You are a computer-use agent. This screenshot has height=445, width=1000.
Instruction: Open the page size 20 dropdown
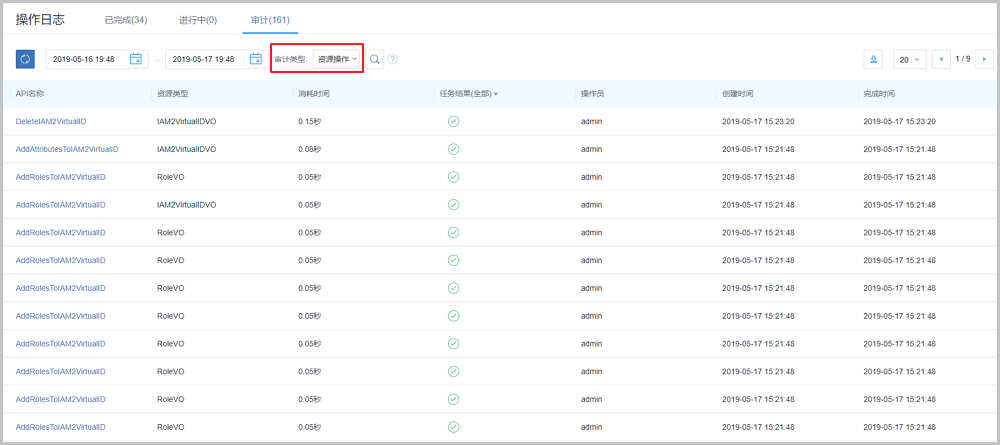coord(909,59)
